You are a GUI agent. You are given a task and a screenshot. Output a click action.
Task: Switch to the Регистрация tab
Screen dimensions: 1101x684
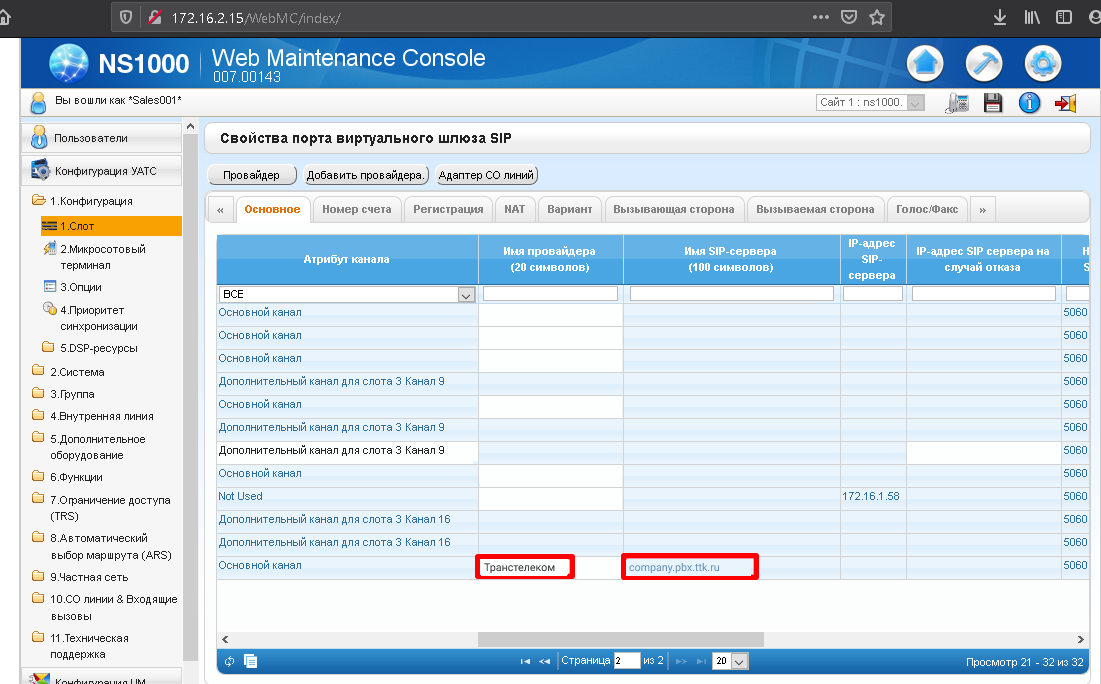click(448, 209)
